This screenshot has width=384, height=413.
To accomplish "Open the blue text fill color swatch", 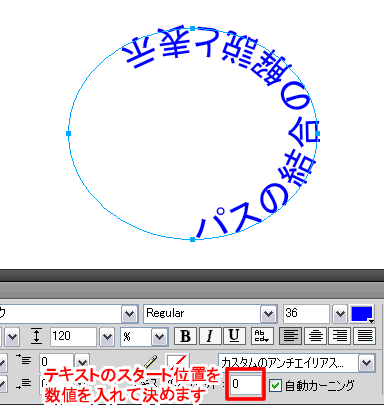I will pyautogui.click(x=362, y=314).
